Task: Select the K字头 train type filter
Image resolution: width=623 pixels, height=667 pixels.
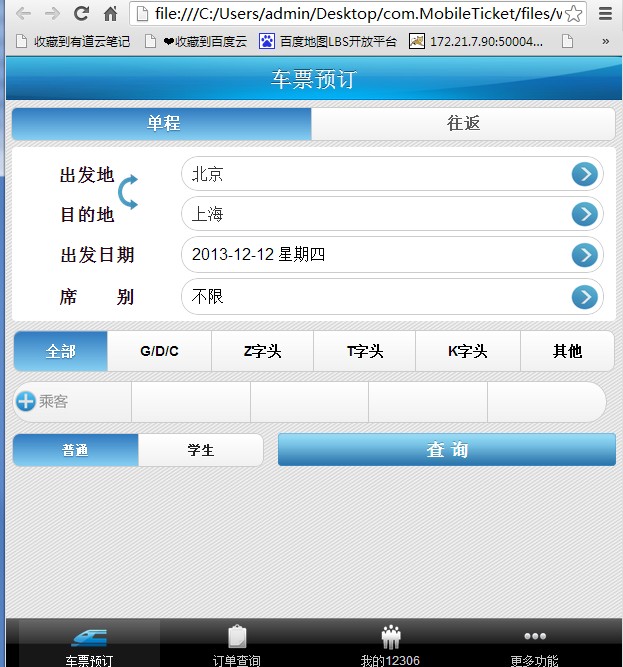Action: click(468, 351)
